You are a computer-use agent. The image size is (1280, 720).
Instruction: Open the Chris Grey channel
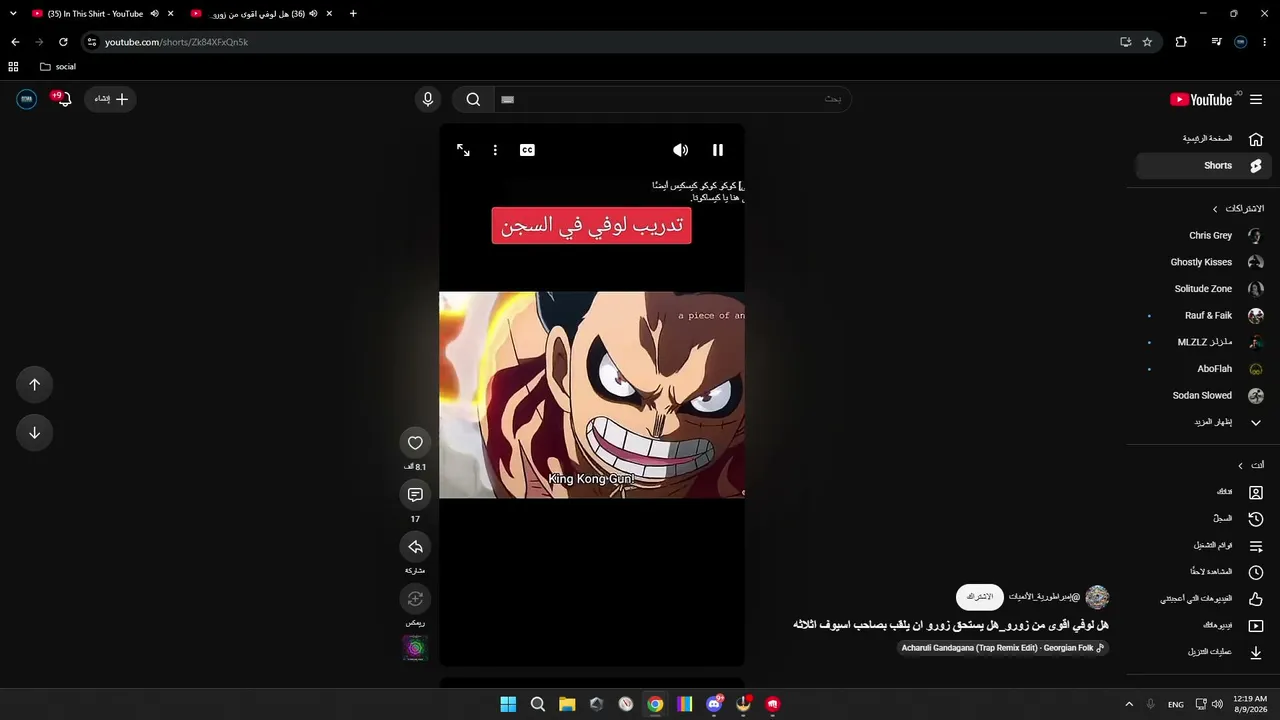(x=1204, y=236)
